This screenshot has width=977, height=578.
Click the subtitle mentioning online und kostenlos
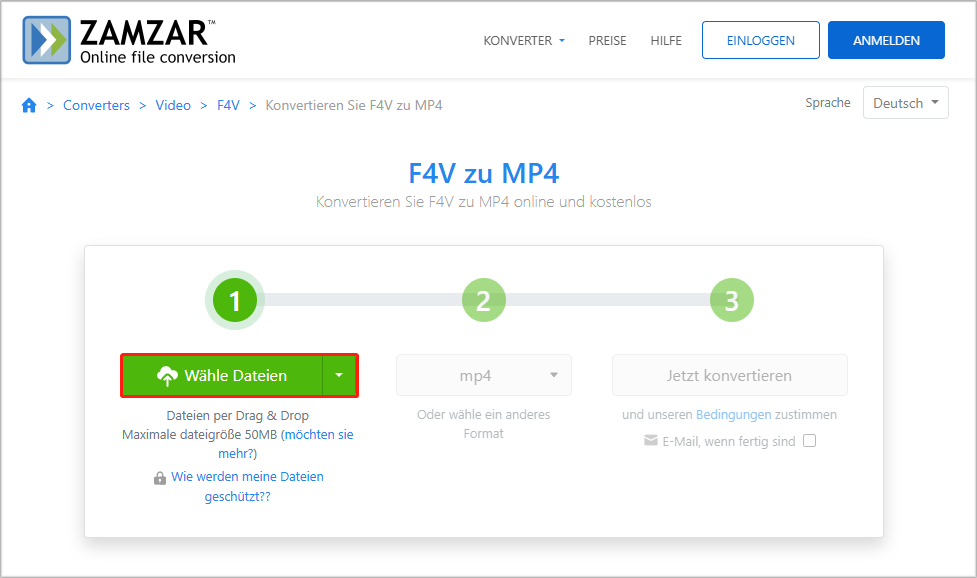484,202
